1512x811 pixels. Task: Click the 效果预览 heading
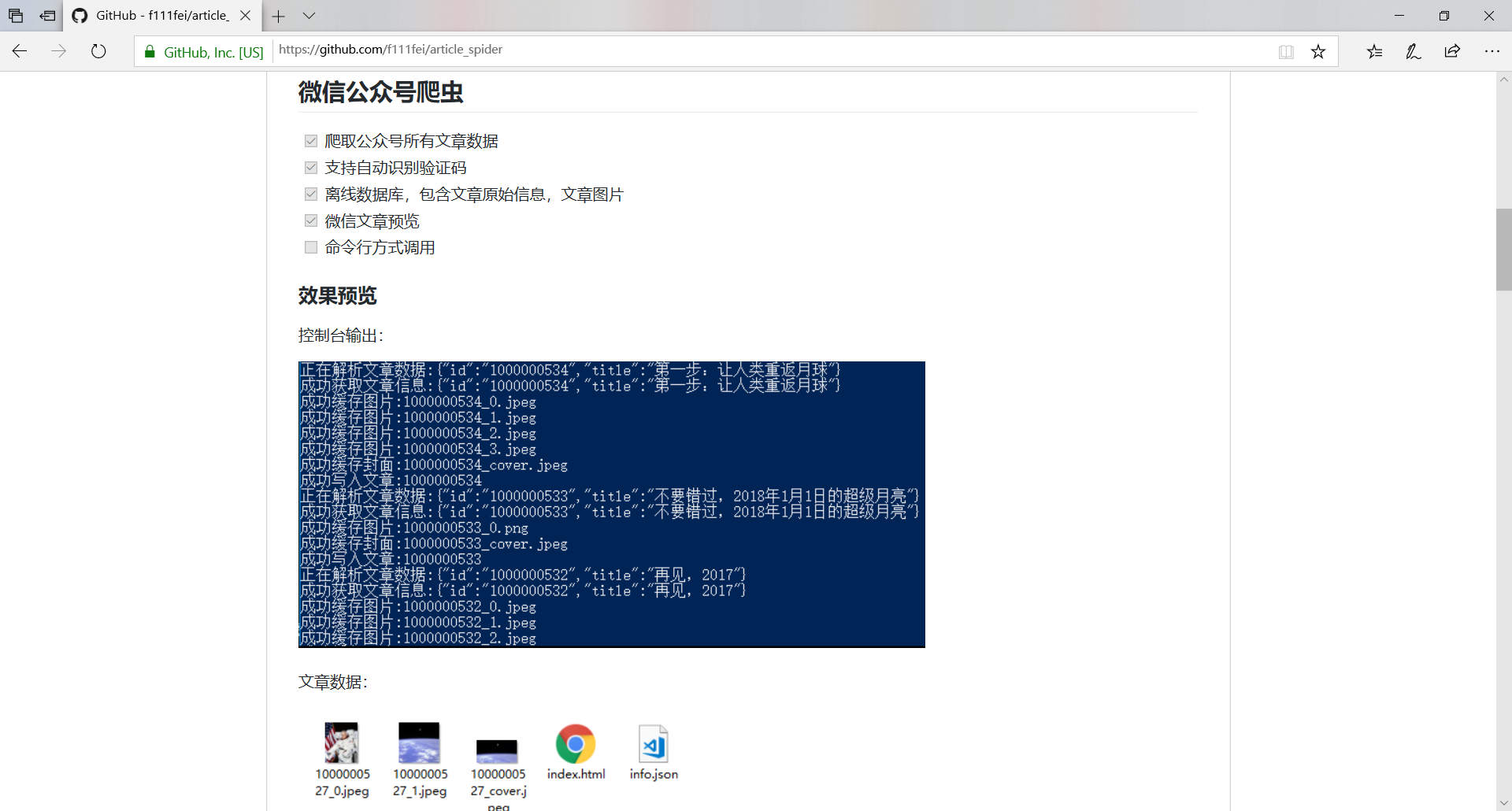(x=338, y=296)
